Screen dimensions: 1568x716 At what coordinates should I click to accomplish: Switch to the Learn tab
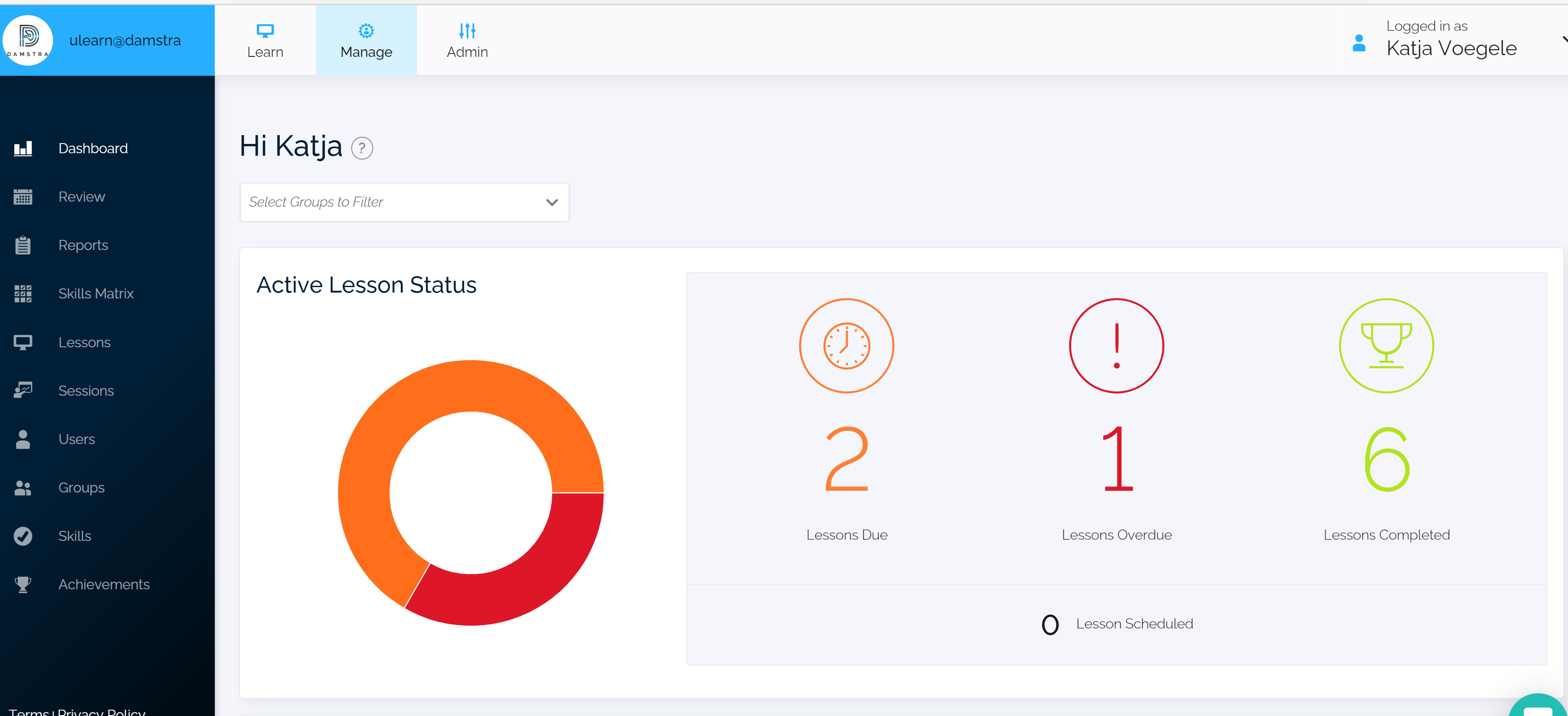click(265, 40)
